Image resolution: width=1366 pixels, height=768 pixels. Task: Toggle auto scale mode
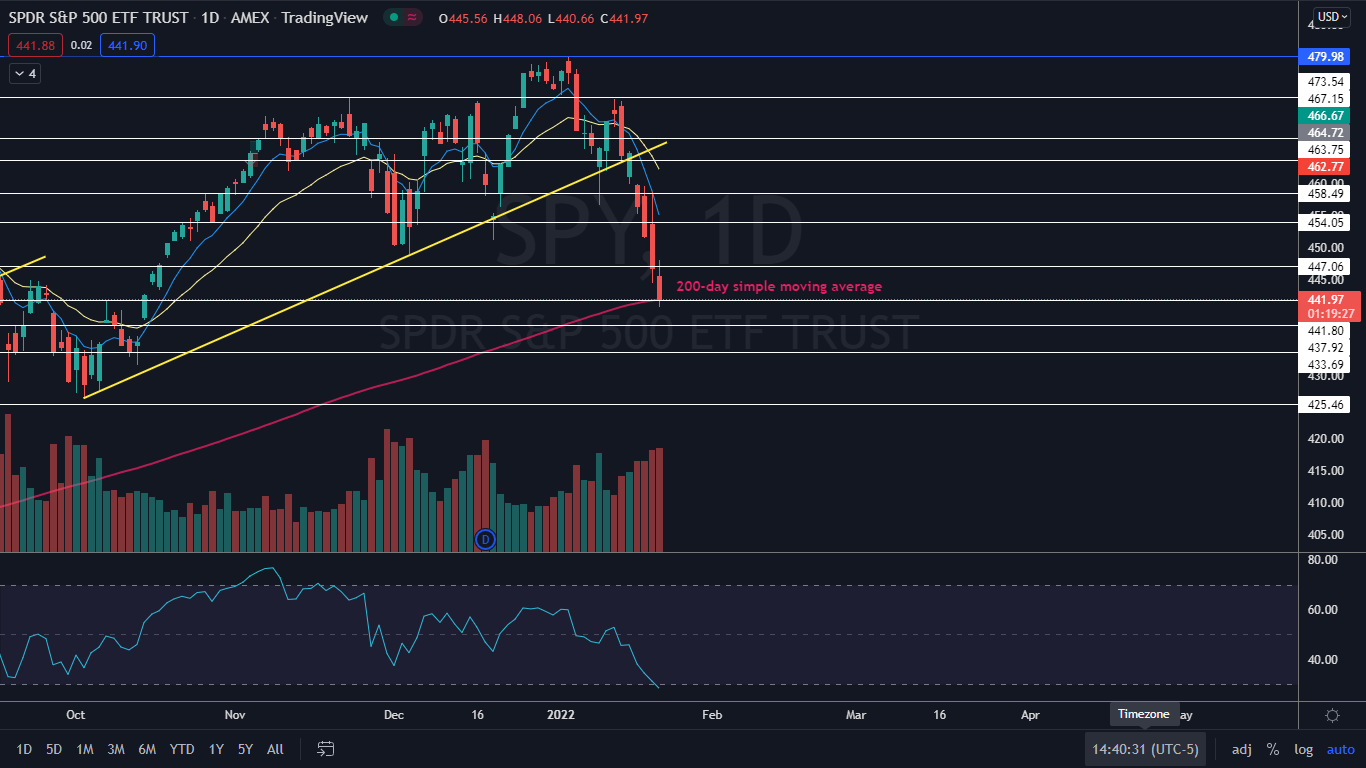(x=1340, y=749)
